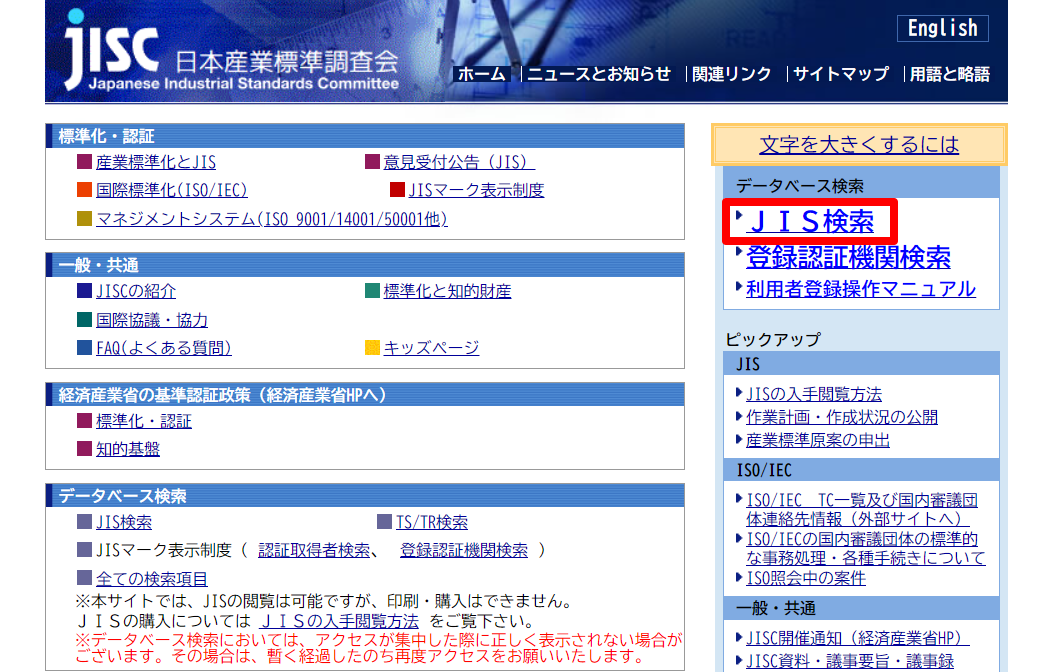
Task: Click red square beside JISマーク表示制度
Action: click(x=397, y=190)
